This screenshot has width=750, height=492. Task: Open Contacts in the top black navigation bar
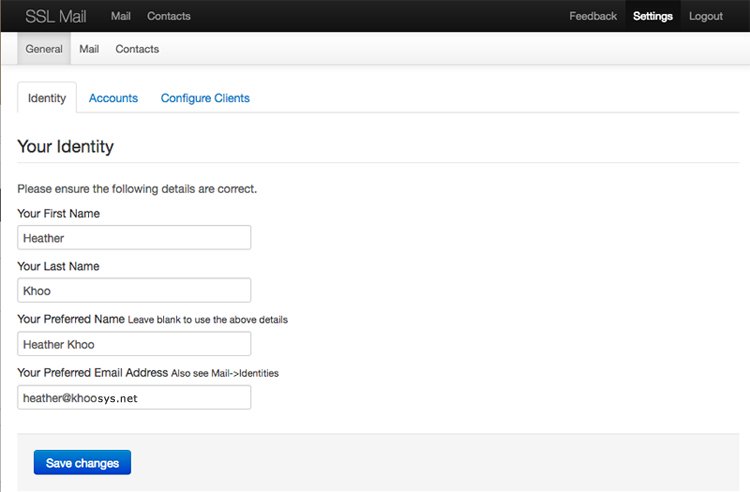[168, 16]
